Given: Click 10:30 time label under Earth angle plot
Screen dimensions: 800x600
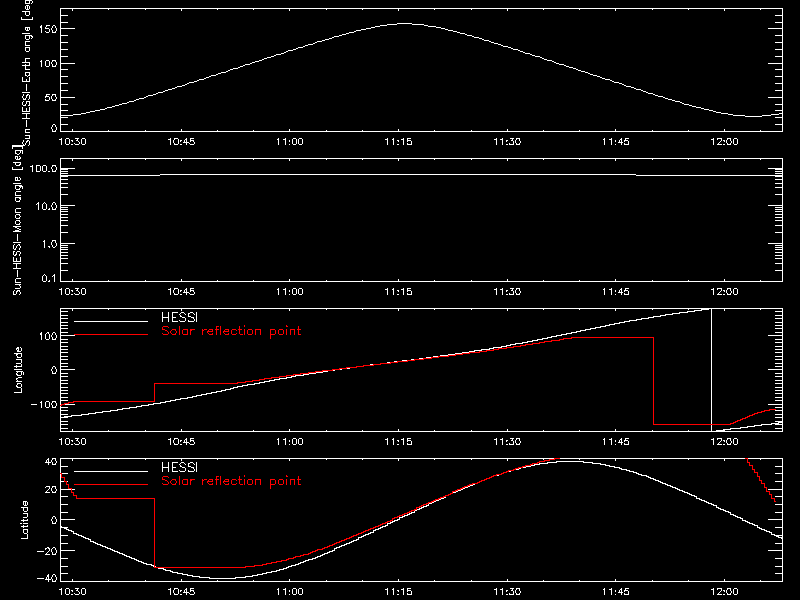Looking at the screenshot, I should click(x=72, y=142).
